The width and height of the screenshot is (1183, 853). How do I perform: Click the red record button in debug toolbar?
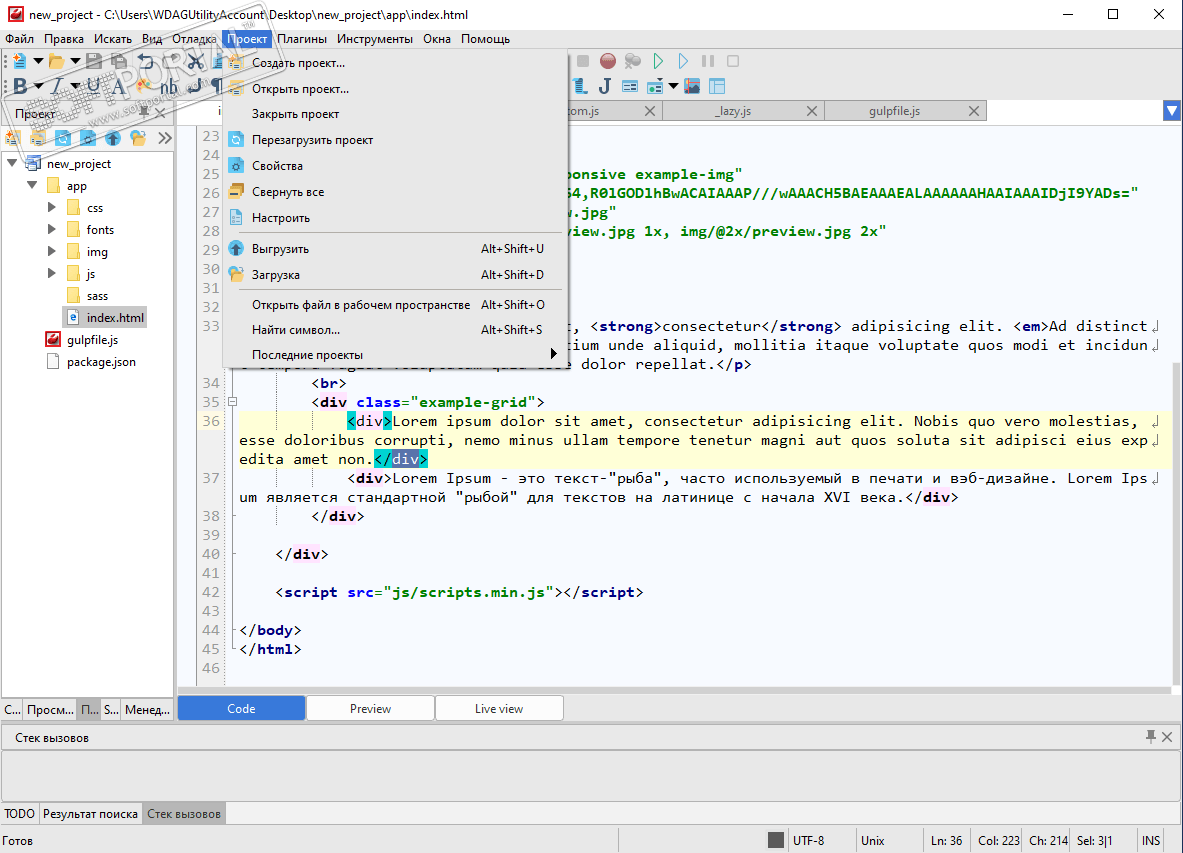[607, 61]
